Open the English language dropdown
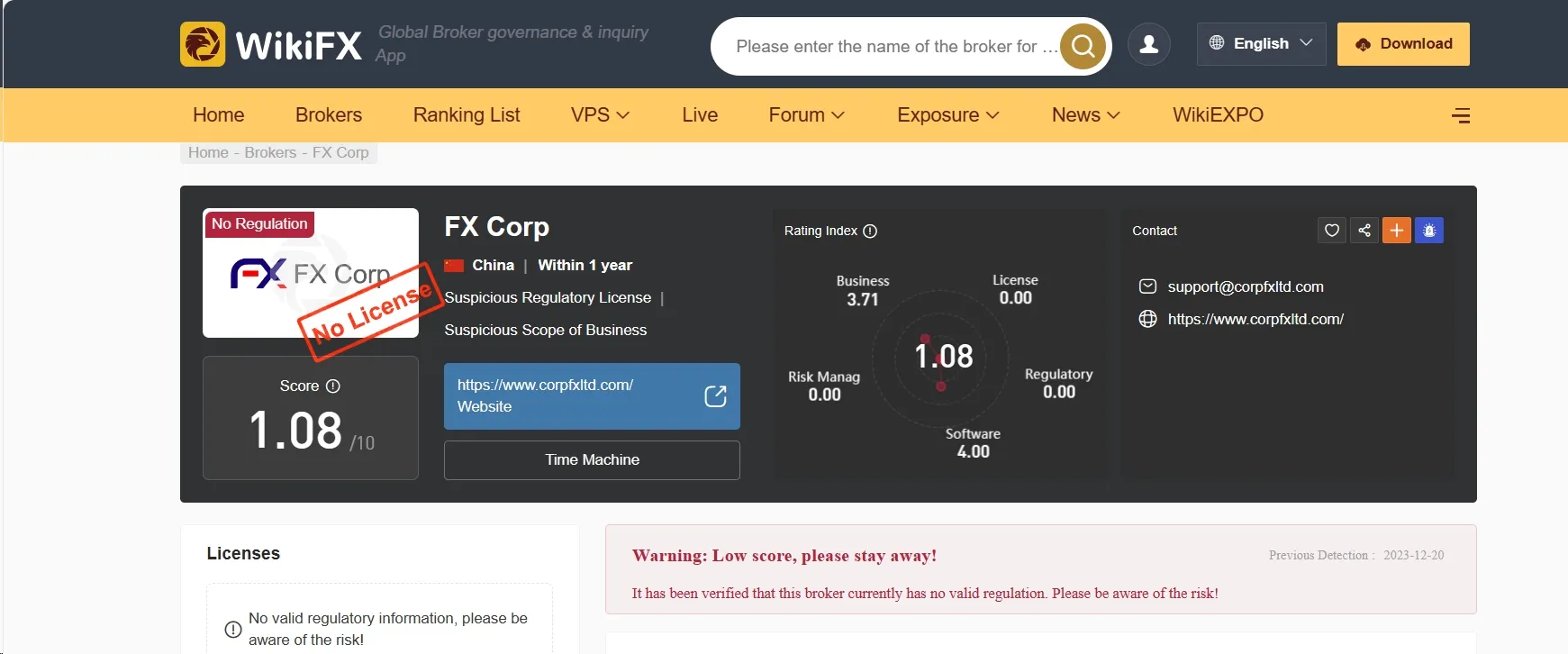 (x=1261, y=43)
